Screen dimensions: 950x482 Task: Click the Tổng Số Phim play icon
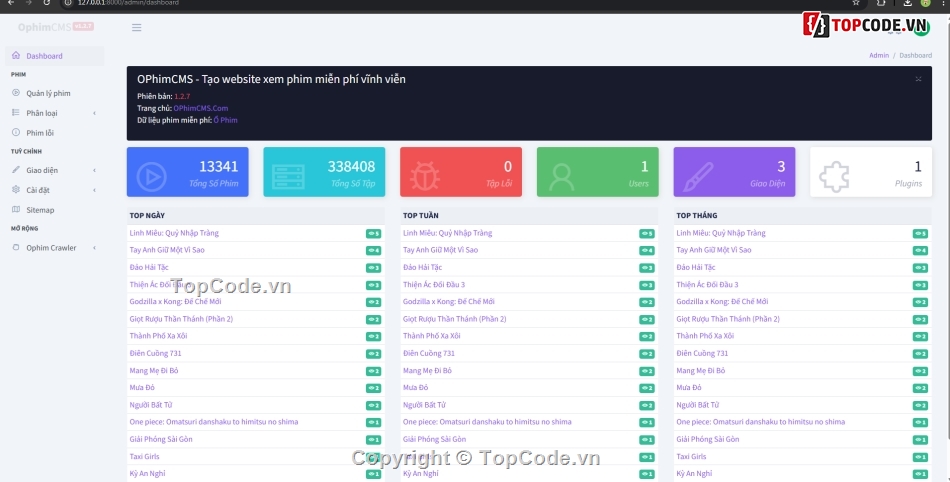(x=151, y=177)
